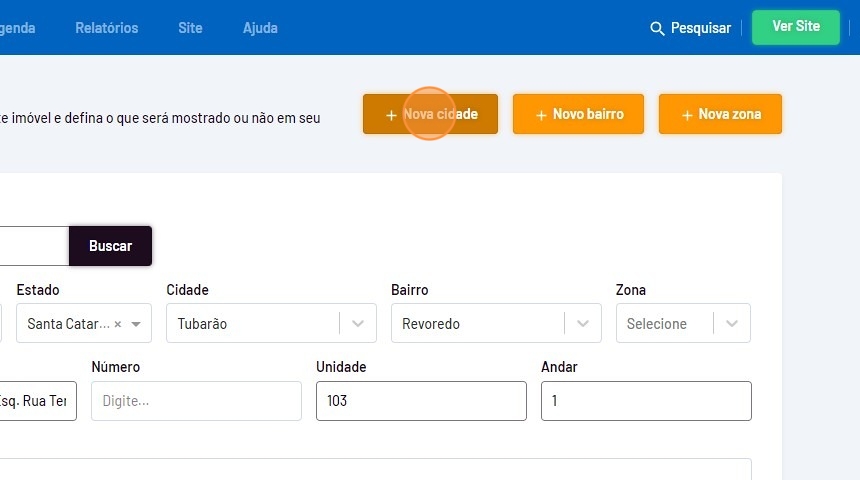Open the Ajuda menu
Image resolution: width=860 pixels, height=480 pixels.
coord(260,28)
